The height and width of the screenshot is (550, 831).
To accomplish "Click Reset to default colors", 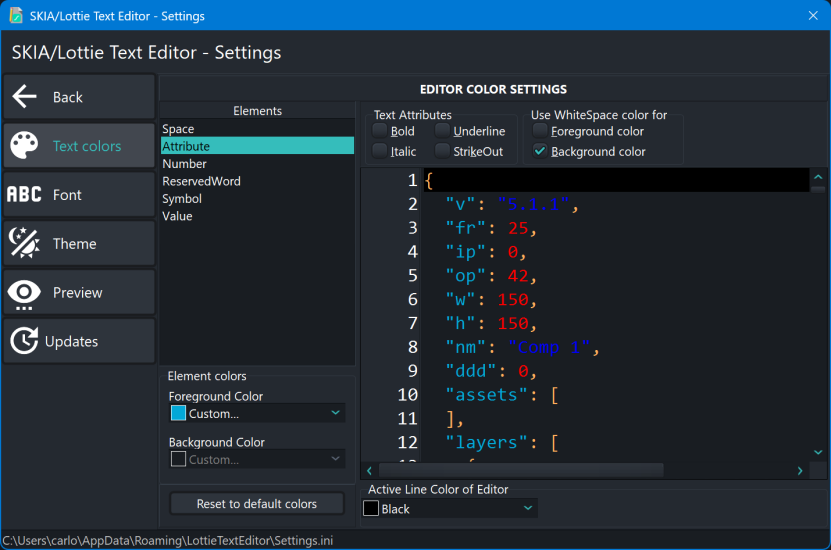I will [257, 504].
